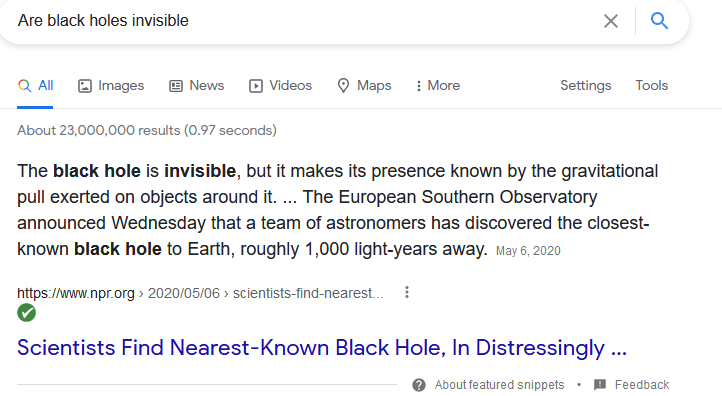722x396 pixels.
Task: Click the question mark icon near featured snippets
Action: coord(419,384)
